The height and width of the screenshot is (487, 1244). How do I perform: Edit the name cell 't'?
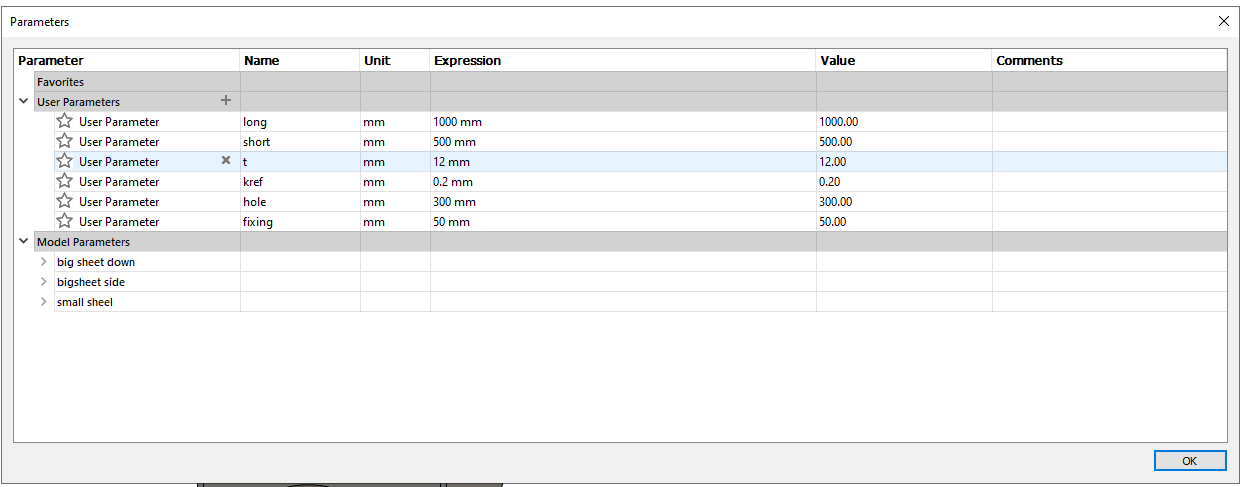click(x=300, y=161)
